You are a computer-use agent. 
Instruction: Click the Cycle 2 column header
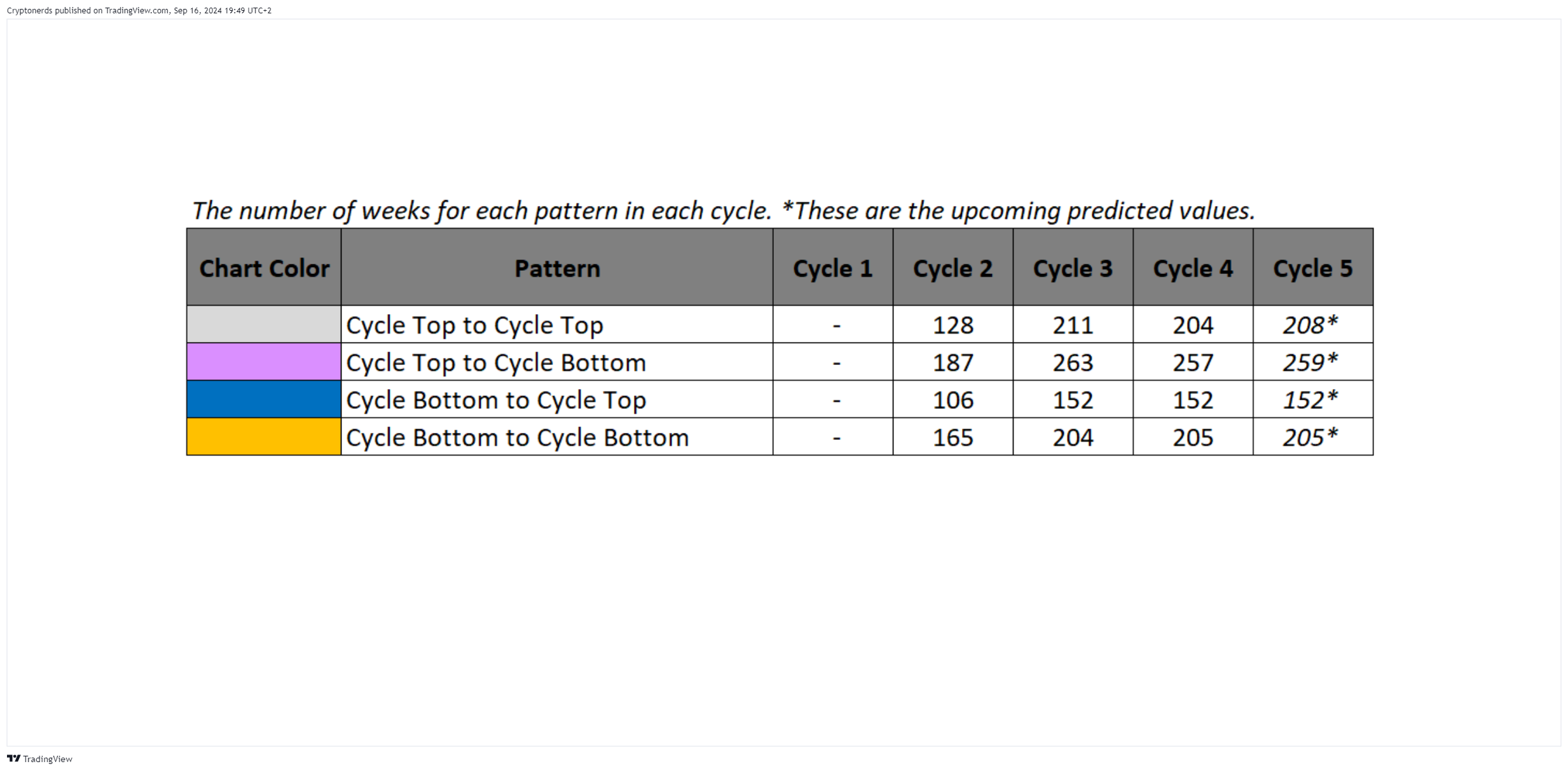pyautogui.click(x=953, y=268)
